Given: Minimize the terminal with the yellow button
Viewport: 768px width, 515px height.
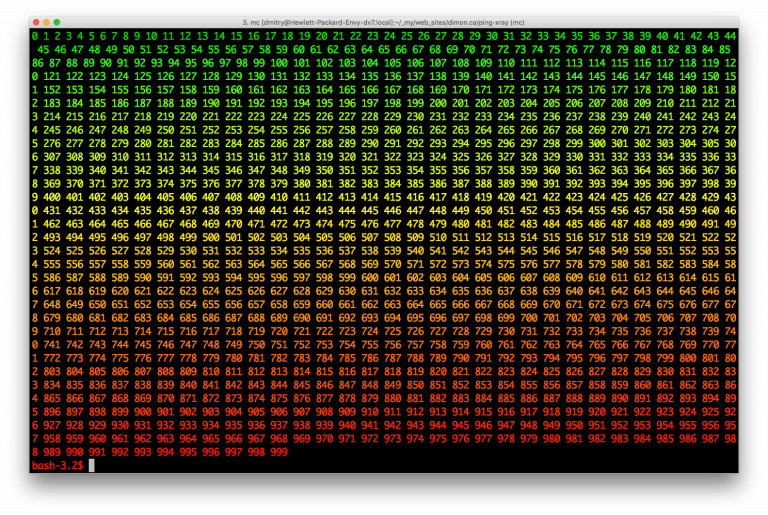Looking at the screenshot, I should pos(46,22).
